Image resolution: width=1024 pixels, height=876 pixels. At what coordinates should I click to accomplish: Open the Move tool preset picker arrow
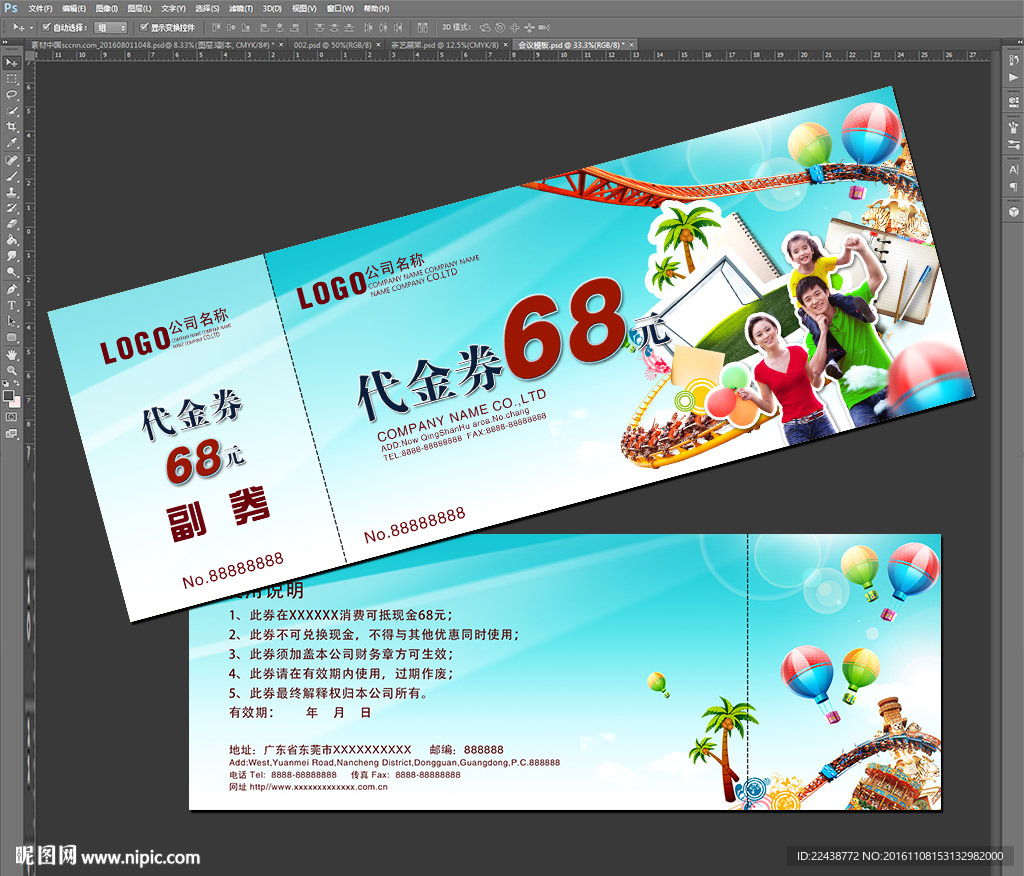coord(31,27)
